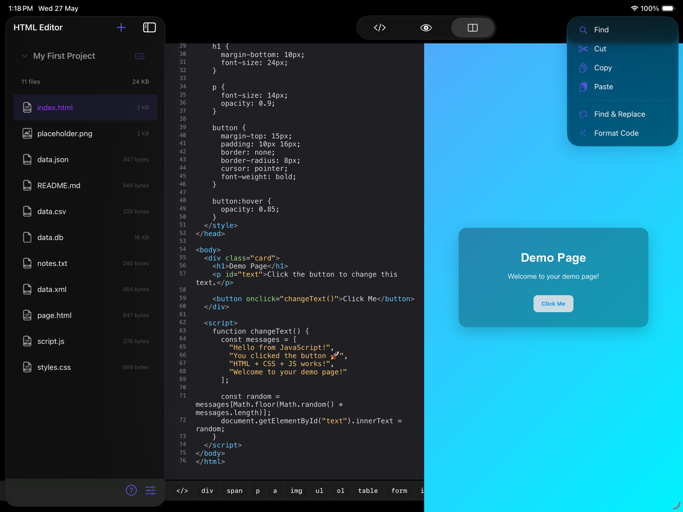Screen dimensions: 683x512
Task: Insert generic tag snippet button
Action: tap(182, 491)
